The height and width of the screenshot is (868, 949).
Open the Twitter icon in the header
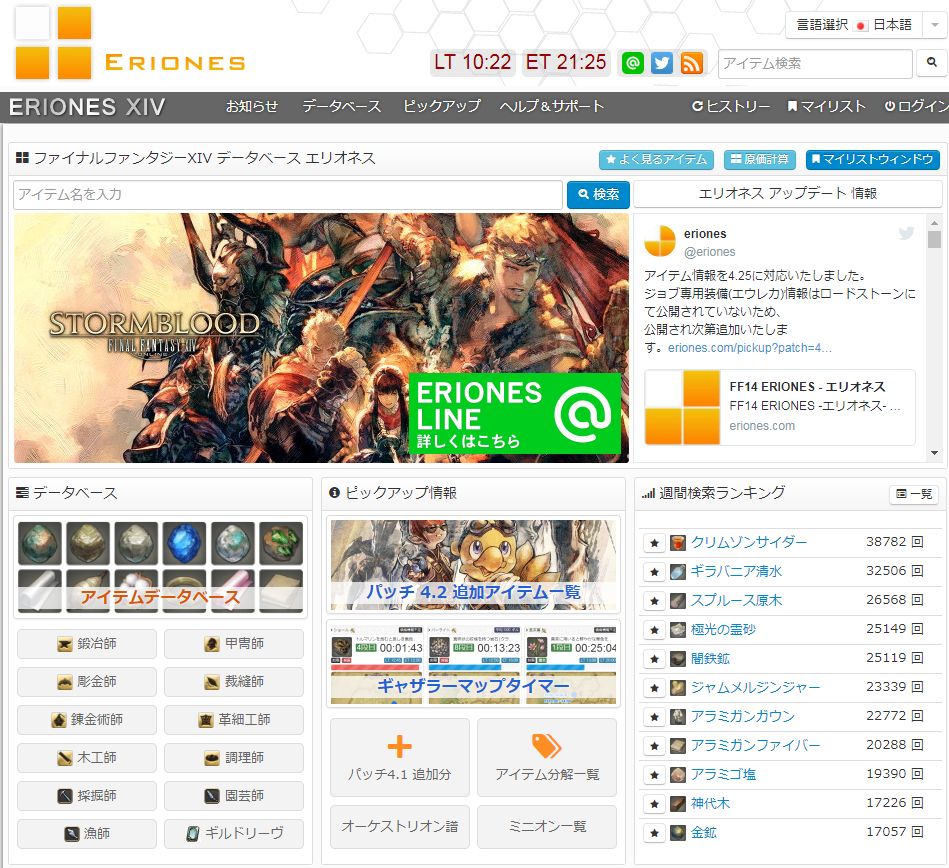click(x=662, y=63)
